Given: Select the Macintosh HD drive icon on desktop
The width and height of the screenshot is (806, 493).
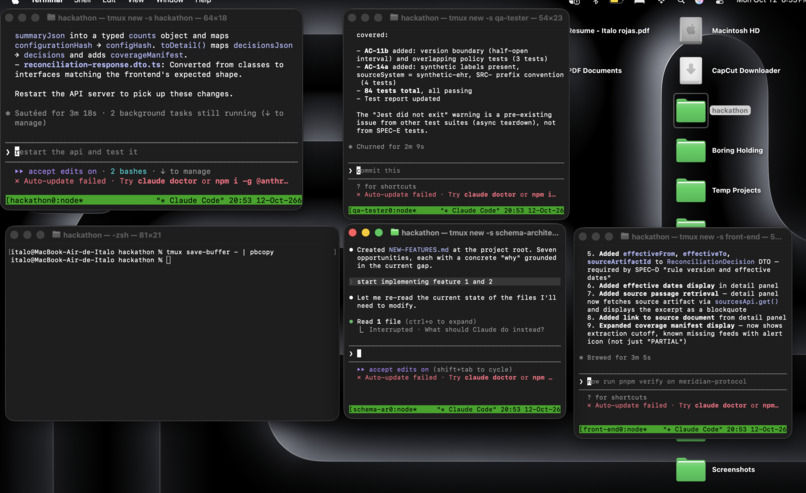Looking at the screenshot, I should point(691,30).
